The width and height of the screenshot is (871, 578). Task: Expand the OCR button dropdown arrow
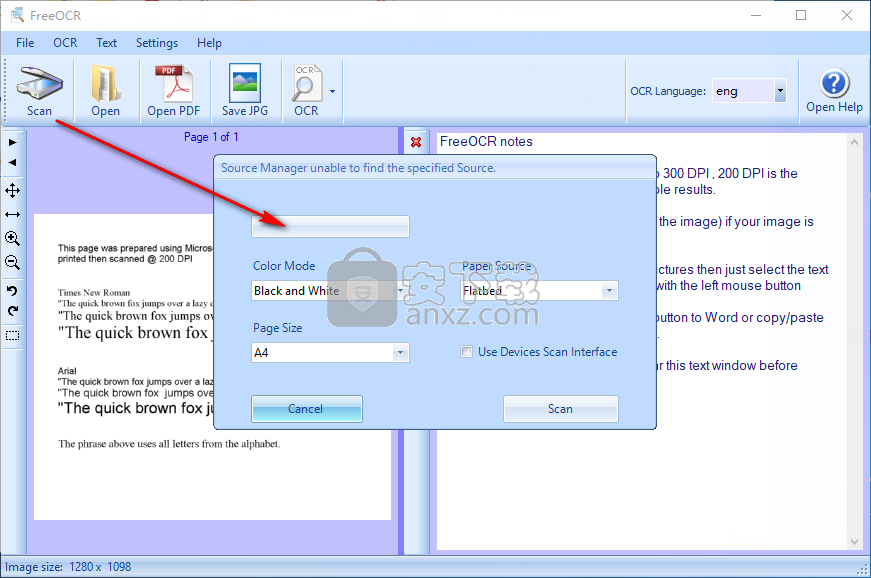pos(332,92)
